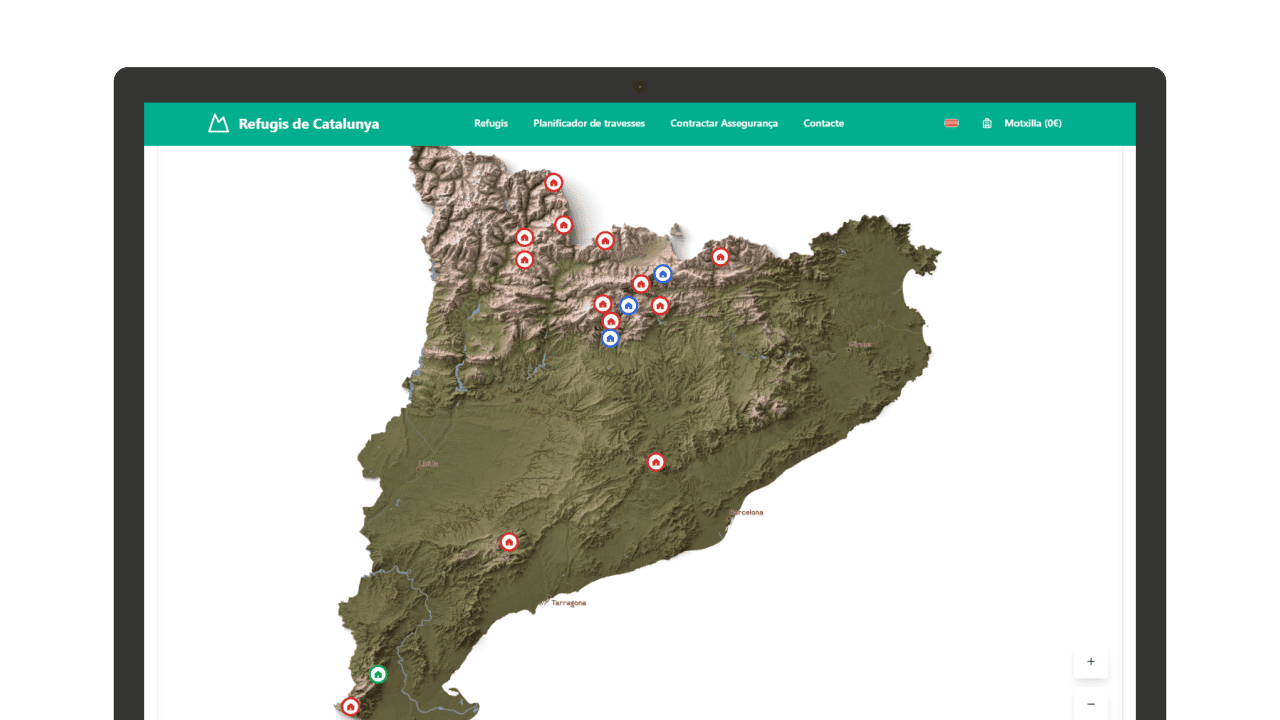This screenshot has width=1280, height=720.
Task: Click the red refuge marker near Tarragona
Action: pos(509,542)
